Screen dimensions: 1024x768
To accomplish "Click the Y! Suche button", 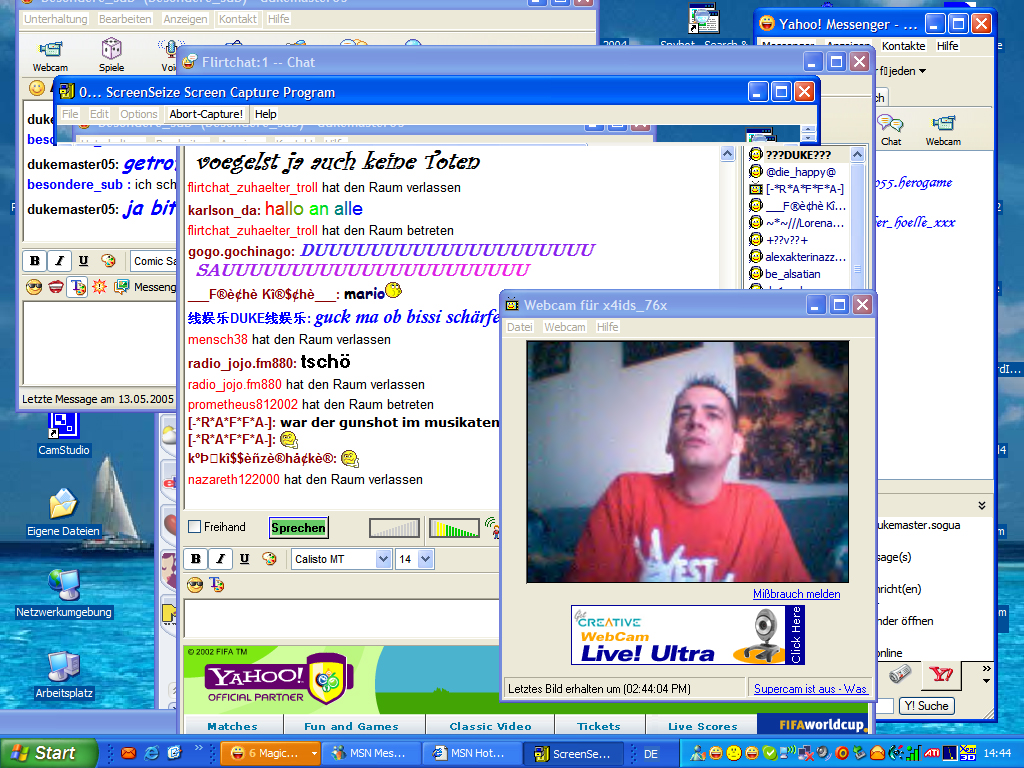I will pyautogui.click(x=927, y=706).
